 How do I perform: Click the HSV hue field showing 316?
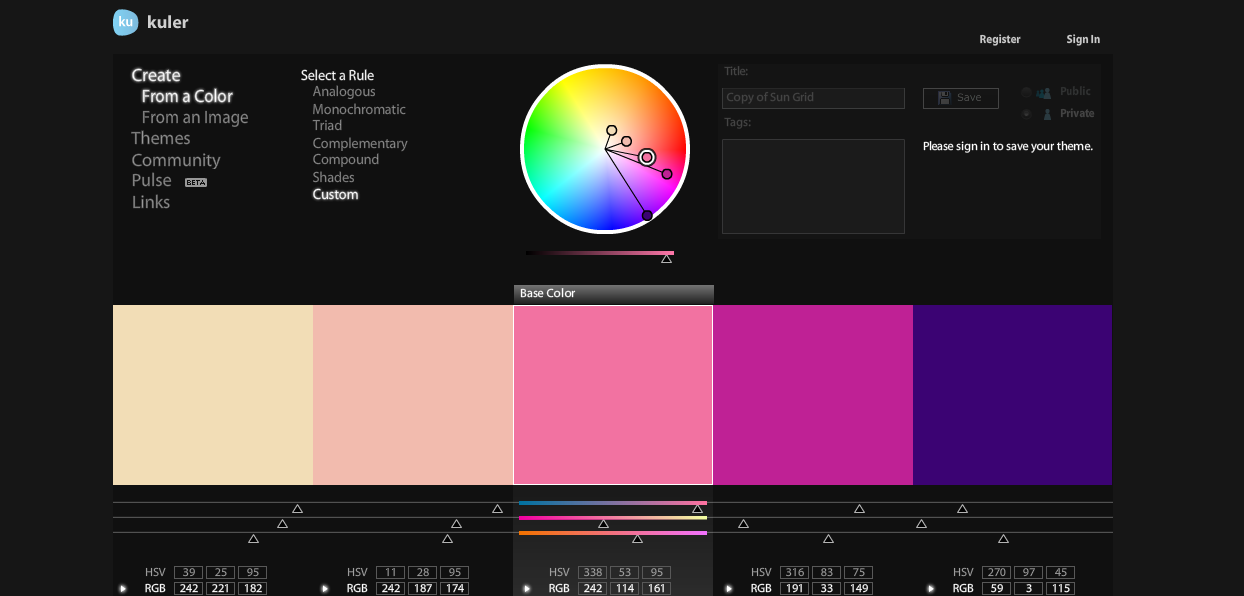[x=794, y=573]
